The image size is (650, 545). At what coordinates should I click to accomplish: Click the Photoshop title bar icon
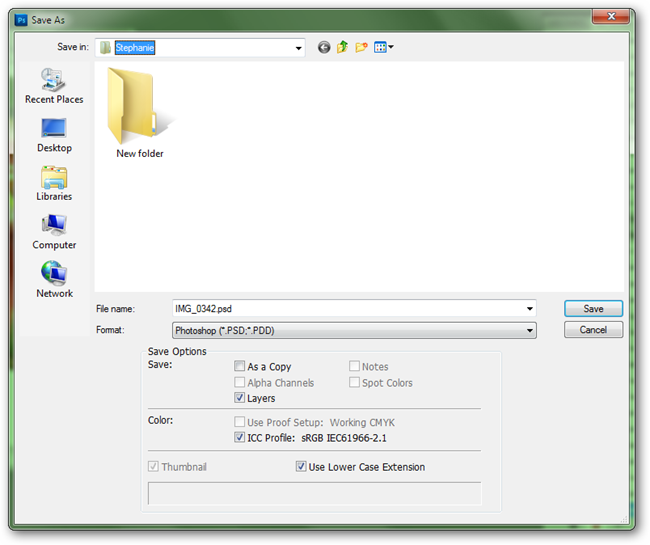coord(21,20)
